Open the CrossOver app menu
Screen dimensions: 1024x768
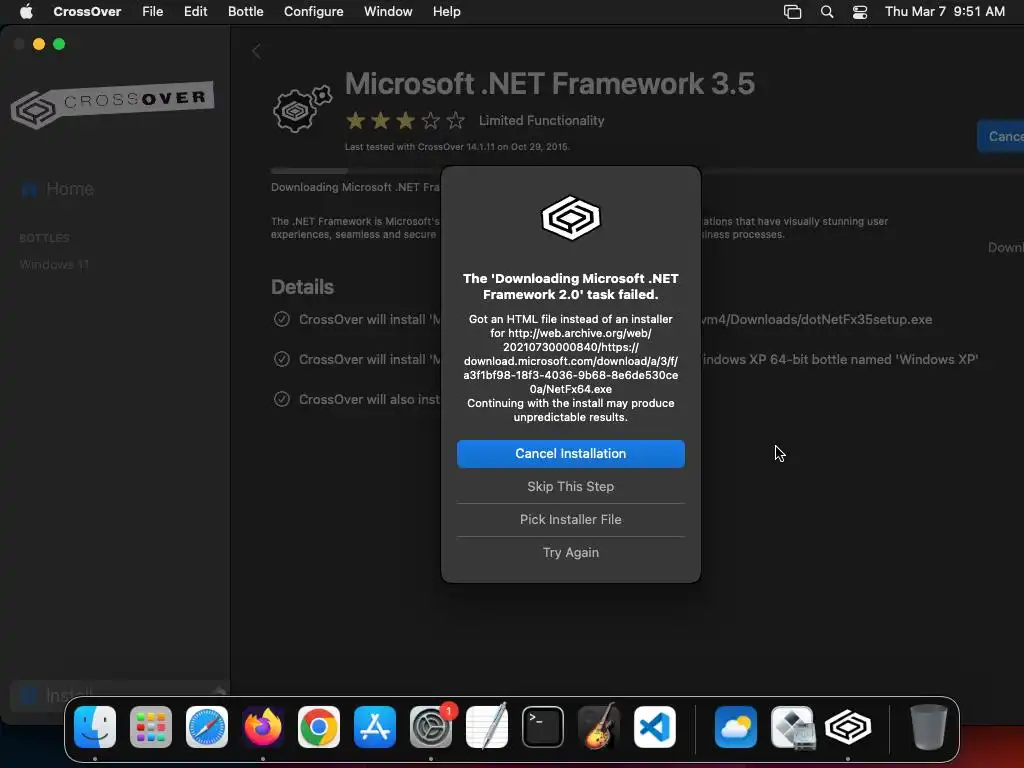87,11
